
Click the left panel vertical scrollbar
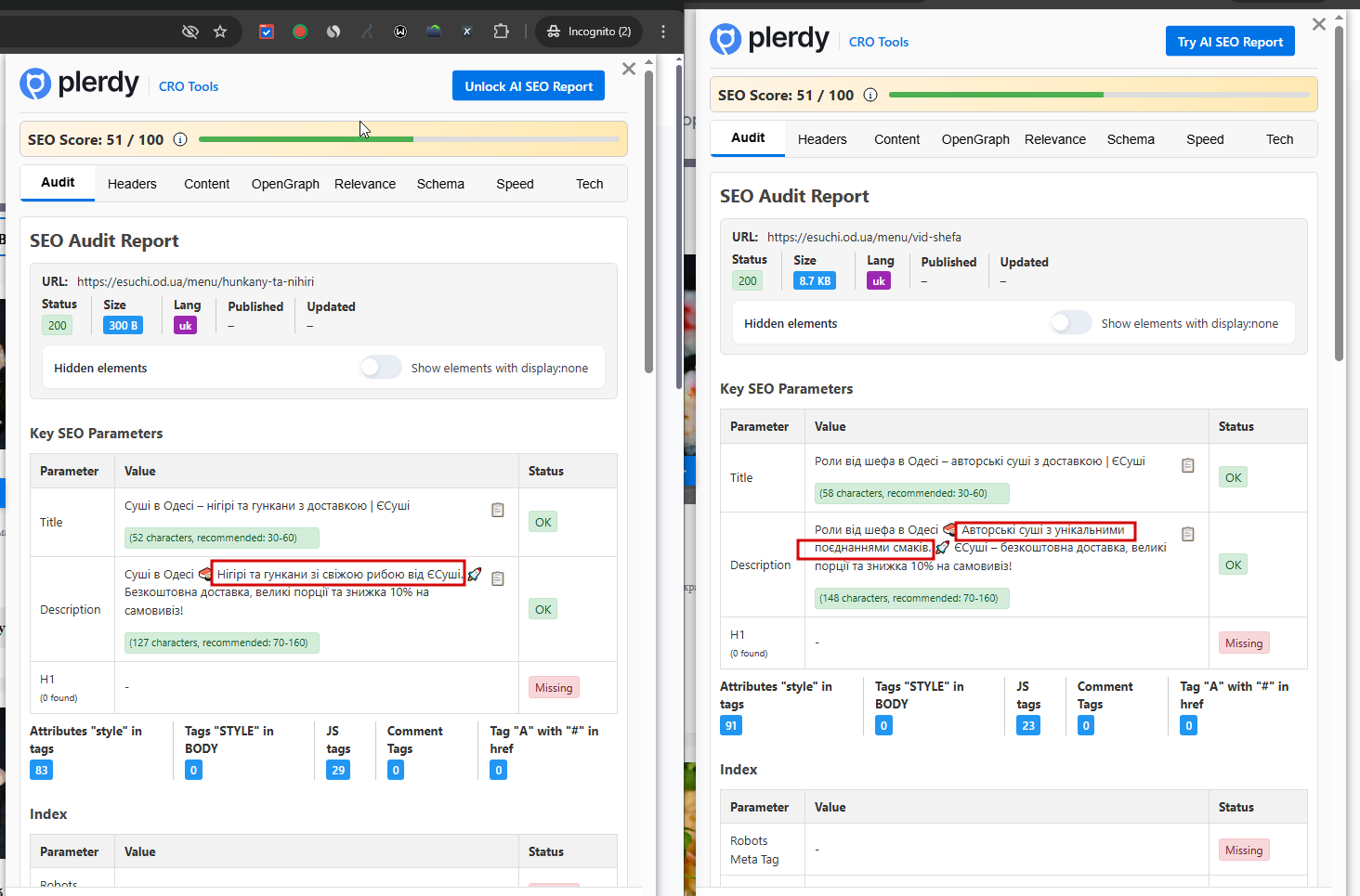(x=649, y=220)
